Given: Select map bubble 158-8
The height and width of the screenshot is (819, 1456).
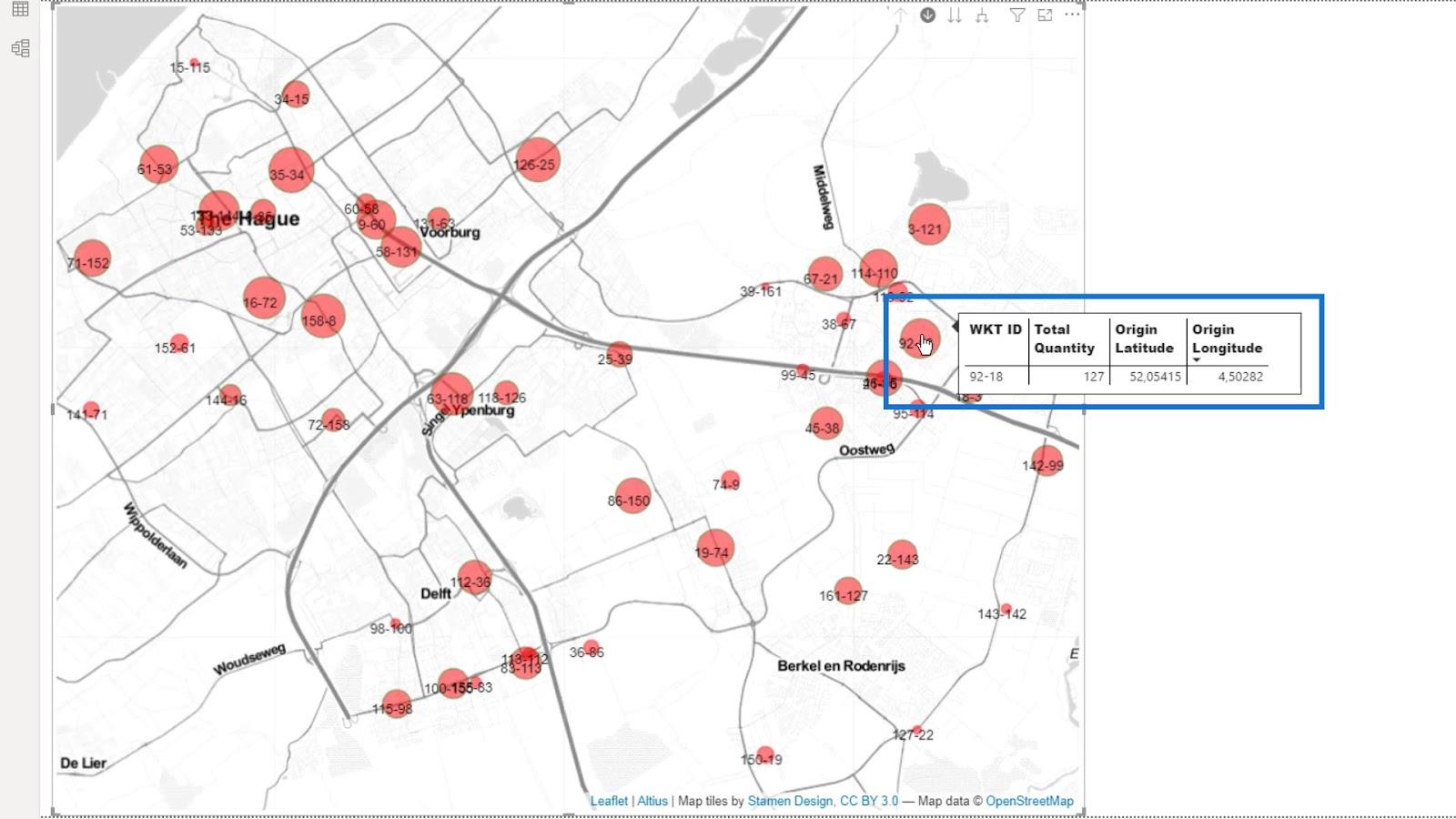Looking at the screenshot, I should pyautogui.click(x=322, y=316).
